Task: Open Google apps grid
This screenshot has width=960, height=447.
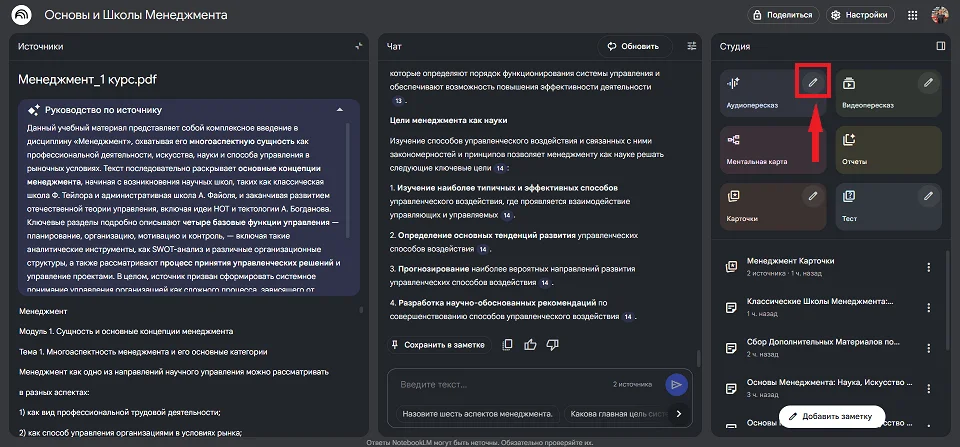Action: (912, 15)
